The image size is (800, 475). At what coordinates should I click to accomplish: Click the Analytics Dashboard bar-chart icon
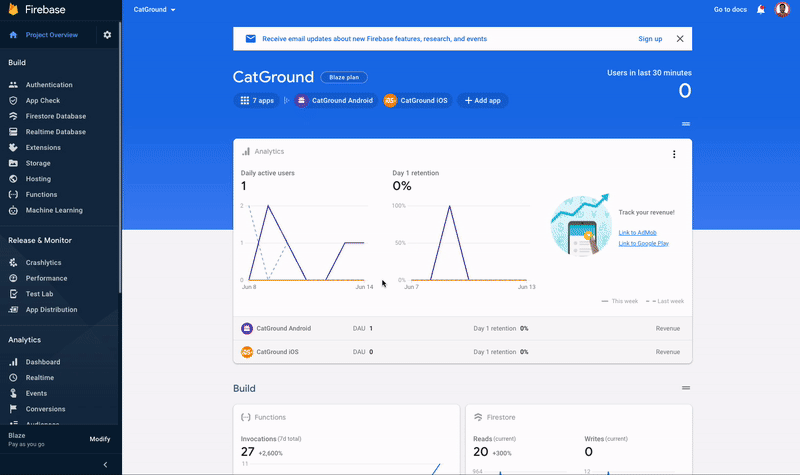coord(13,362)
